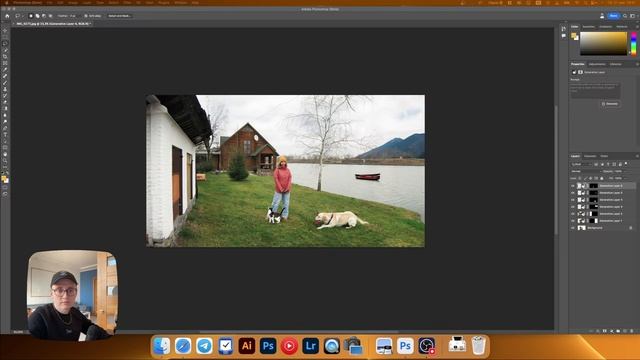Switch to the Paths tab
Viewport: 640px width, 360px height.
(604, 156)
